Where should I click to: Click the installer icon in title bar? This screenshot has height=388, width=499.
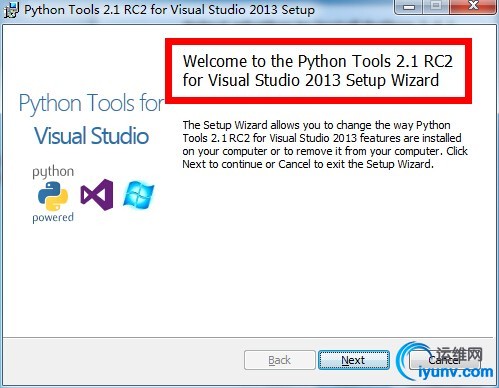coord(11,10)
